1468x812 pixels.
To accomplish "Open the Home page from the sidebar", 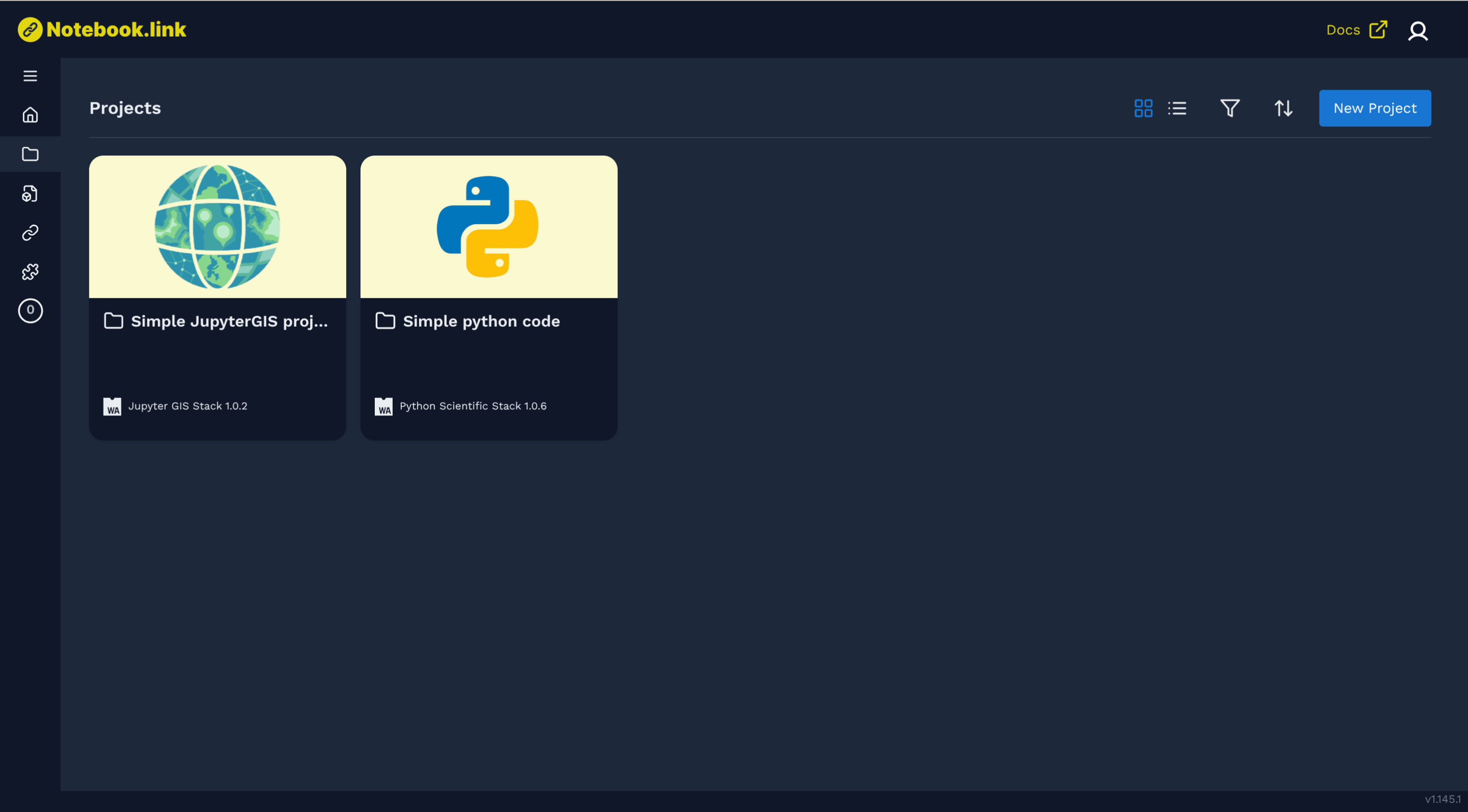I will pyautogui.click(x=30, y=115).
